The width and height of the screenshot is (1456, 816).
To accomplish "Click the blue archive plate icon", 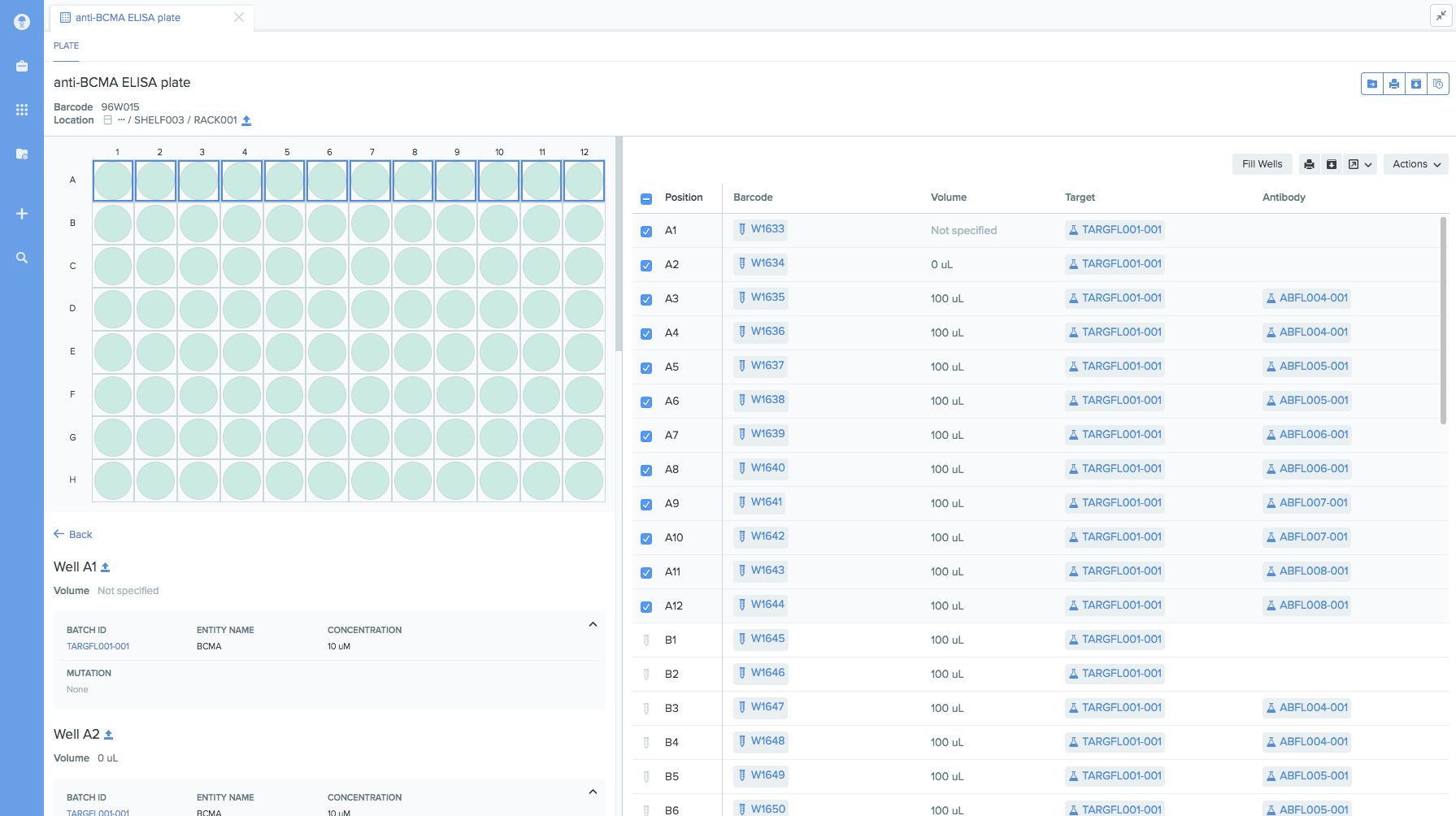I will coord(1416,84).
